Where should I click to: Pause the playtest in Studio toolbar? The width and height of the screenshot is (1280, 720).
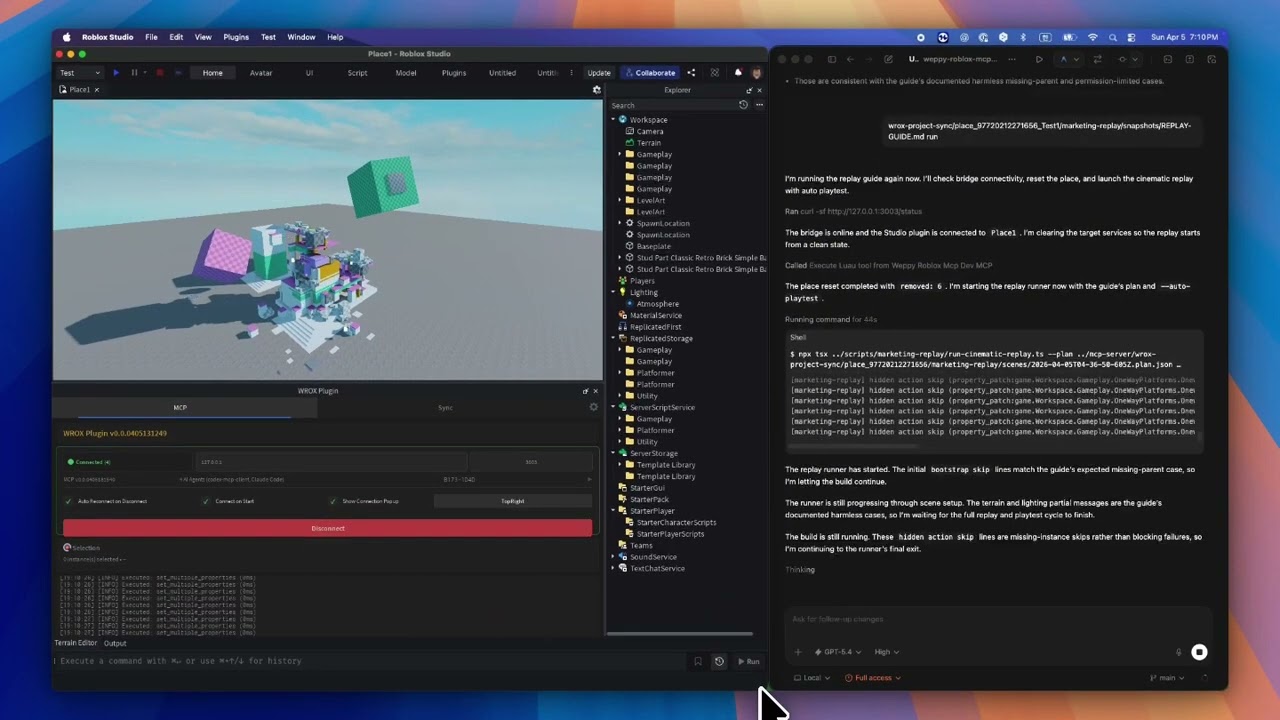(x=134, y=73)
